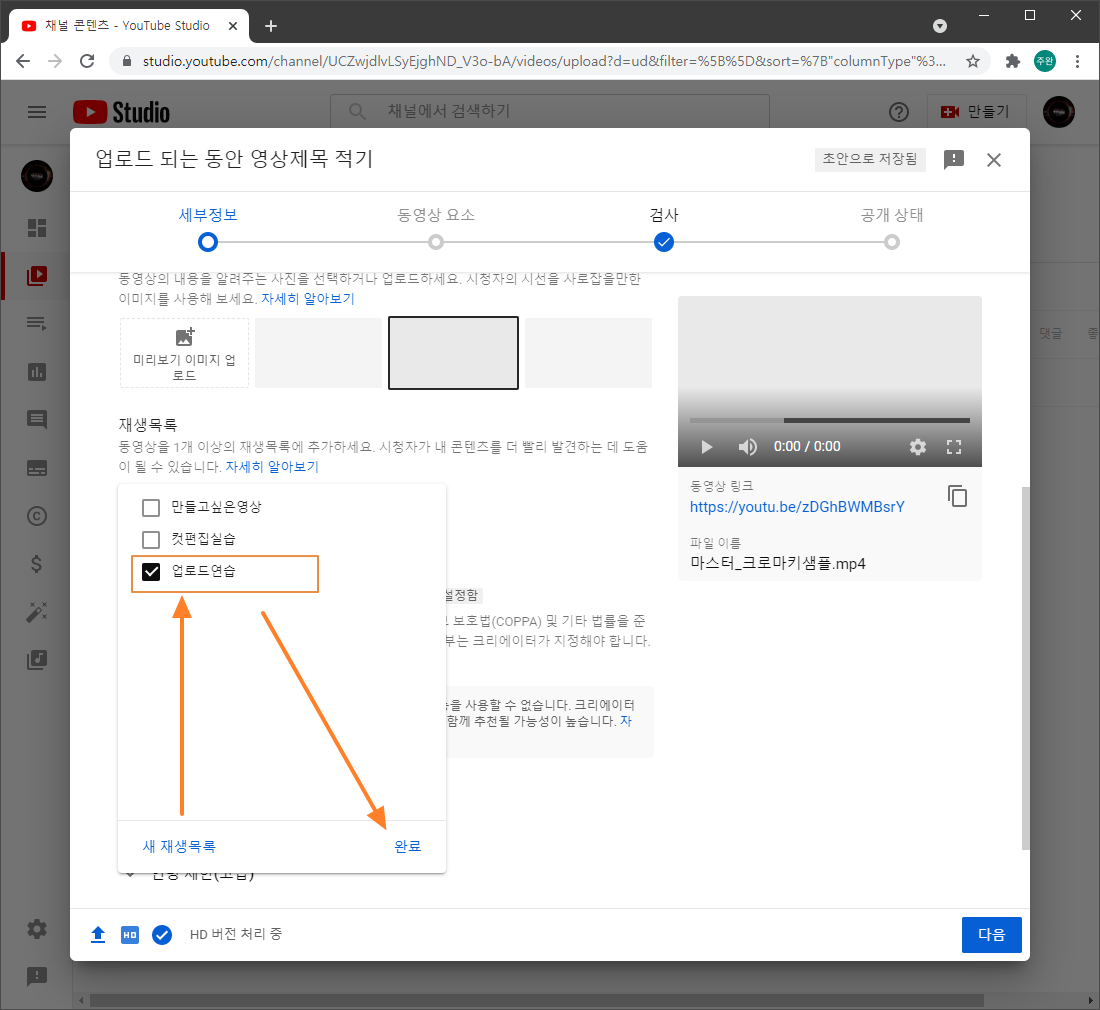
Task: Click the 초안으로 저장됨 status label
Action: (870, 159)
